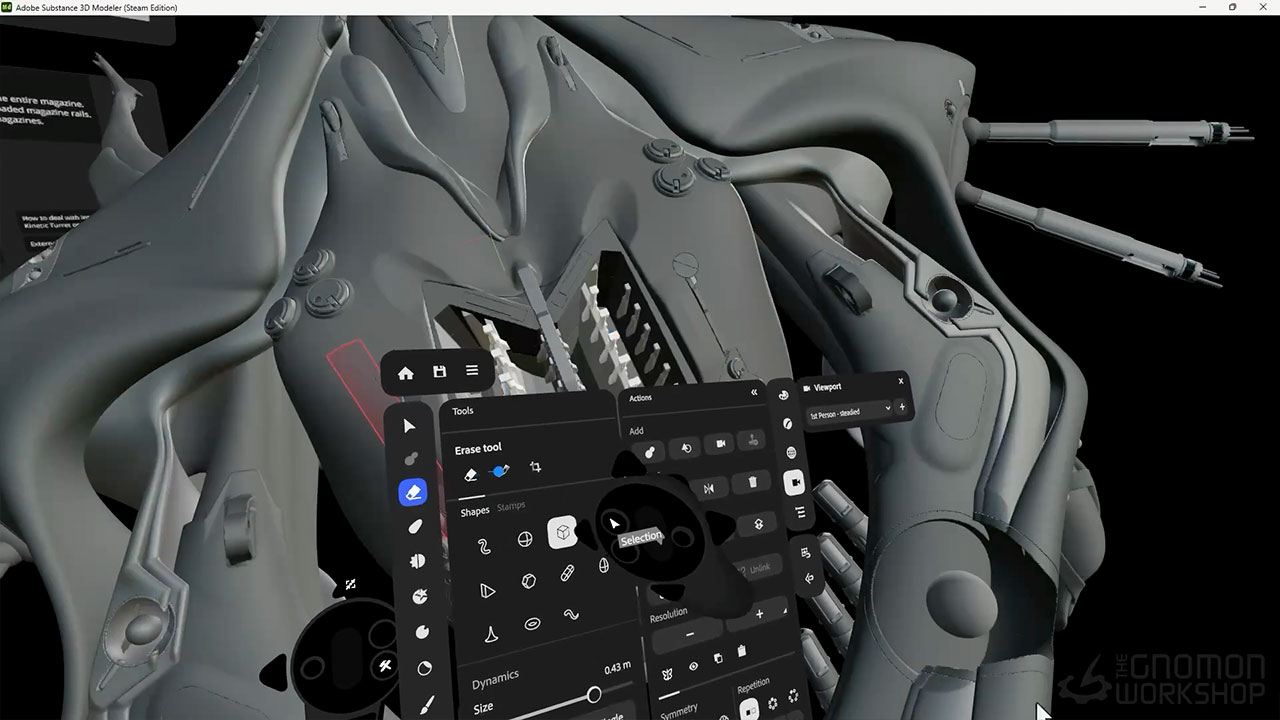This screenshot has height=720, width=1280.
Task: Collapse the Actions panel with double chevron
Action: (754, 393)
